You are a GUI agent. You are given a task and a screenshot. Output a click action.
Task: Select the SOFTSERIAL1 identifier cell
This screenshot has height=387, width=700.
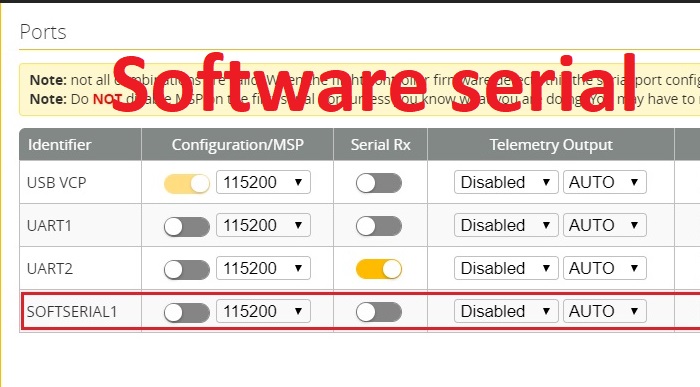pyautogui.click(x=80, y=312)
